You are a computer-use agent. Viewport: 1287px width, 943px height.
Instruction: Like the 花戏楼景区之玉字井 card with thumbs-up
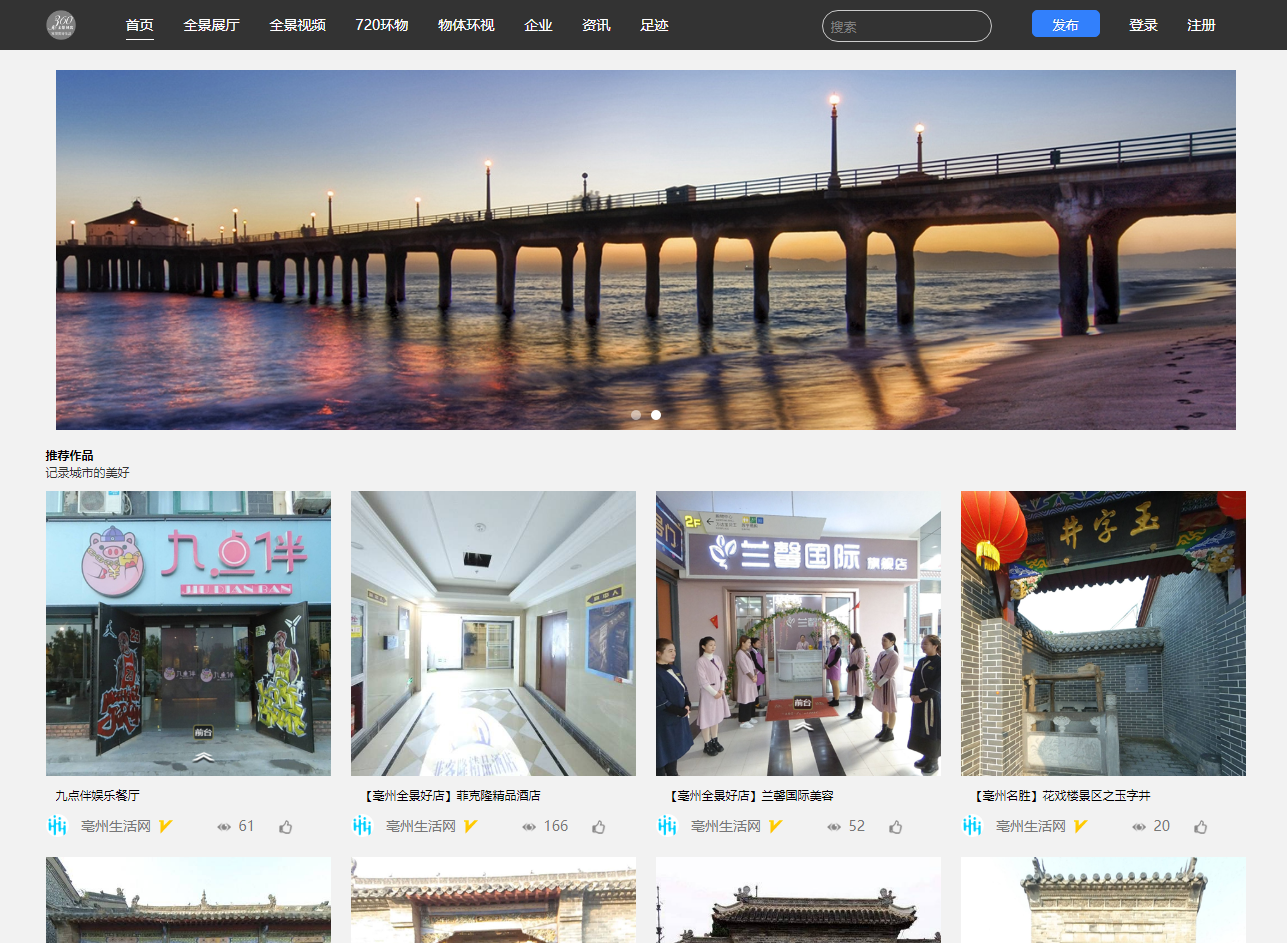[1201, 827]
